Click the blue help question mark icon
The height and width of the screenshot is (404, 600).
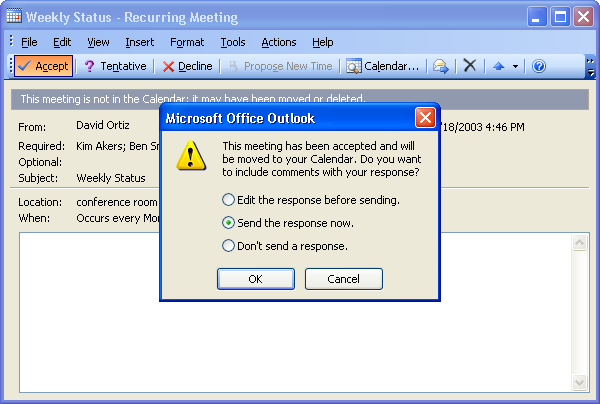539,66
